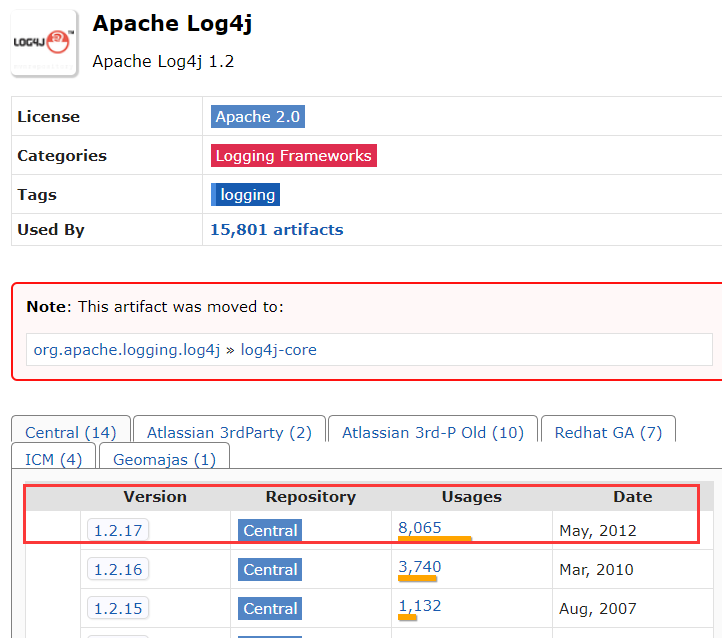
Task: Open the ICM (4) tab
Action: pyautogui.click(x=53, y=459)
